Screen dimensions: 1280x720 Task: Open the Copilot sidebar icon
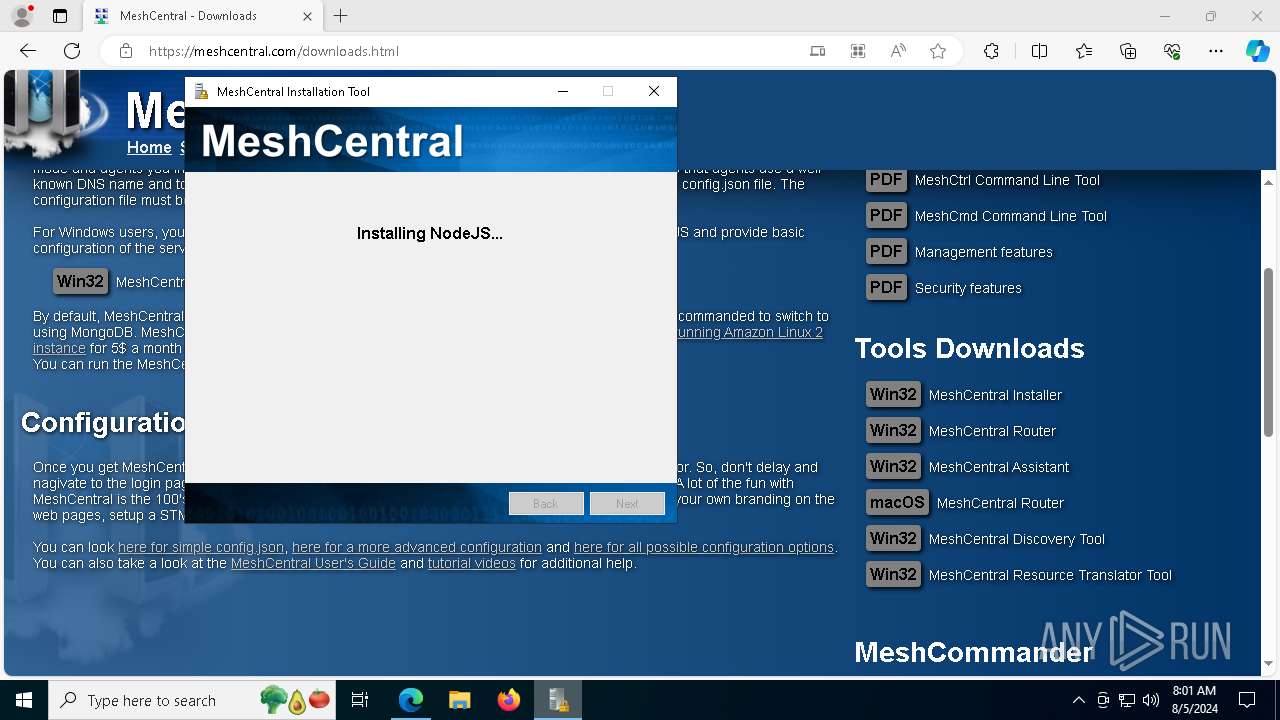(1257, 51)
